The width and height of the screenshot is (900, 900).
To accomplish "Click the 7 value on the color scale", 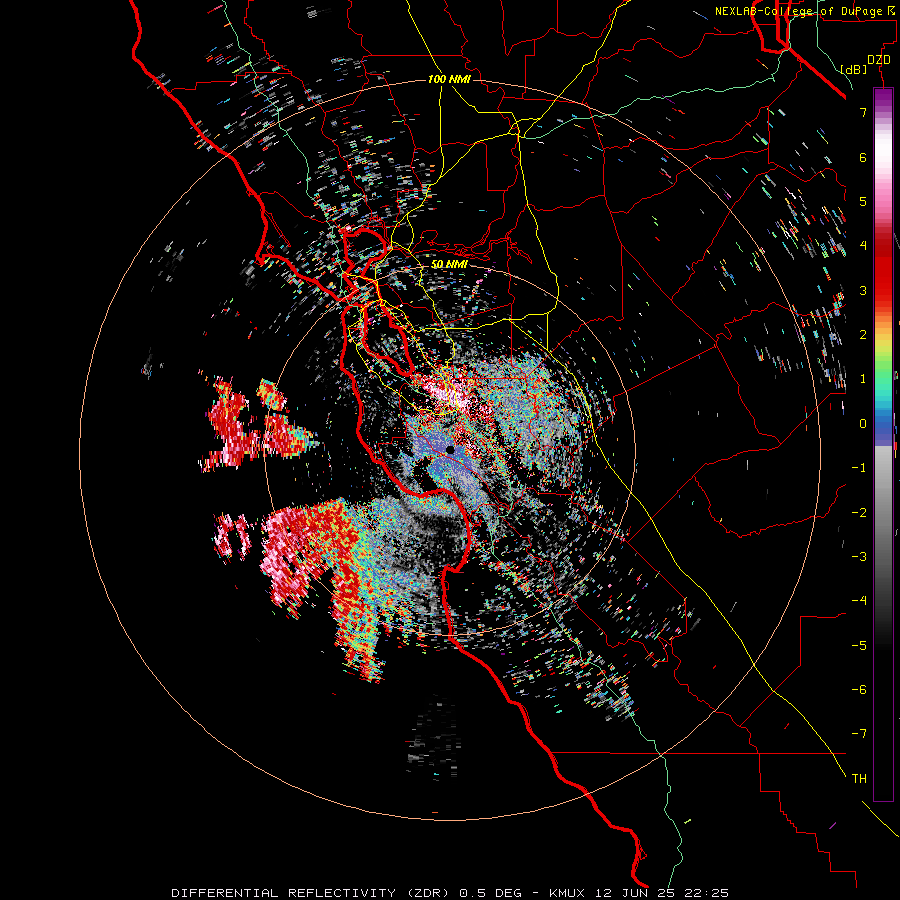I will (x=863, y=112).
